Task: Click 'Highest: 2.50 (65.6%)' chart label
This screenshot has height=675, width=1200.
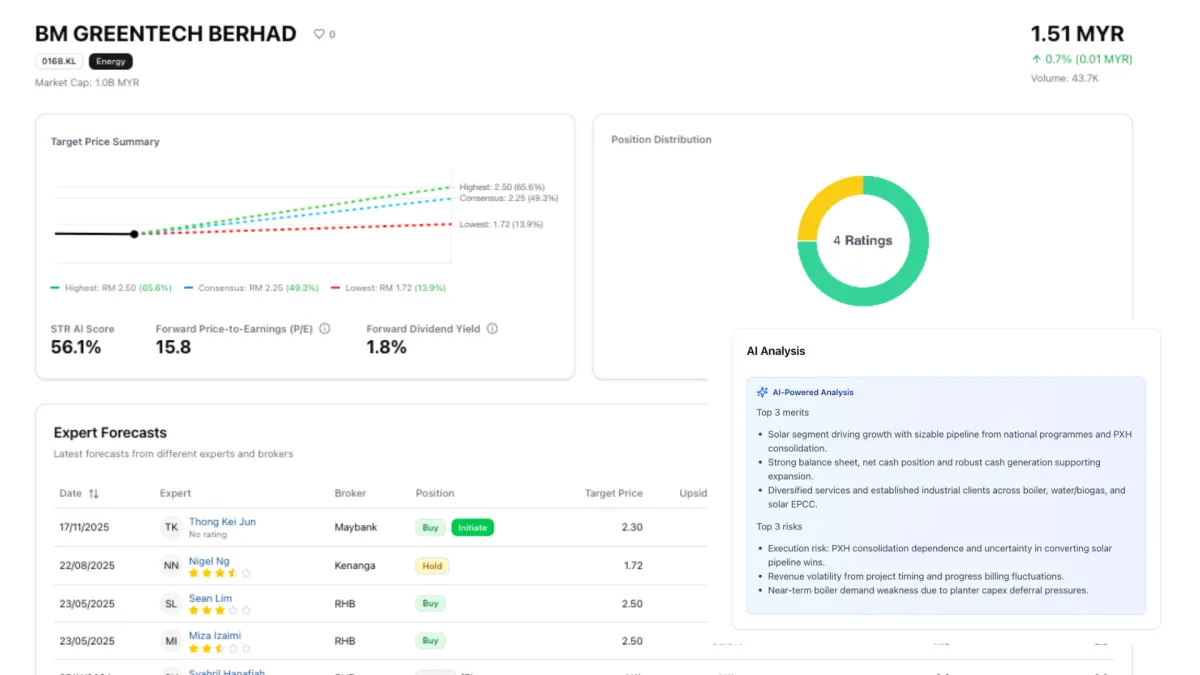Action: [x=502, y=187]
